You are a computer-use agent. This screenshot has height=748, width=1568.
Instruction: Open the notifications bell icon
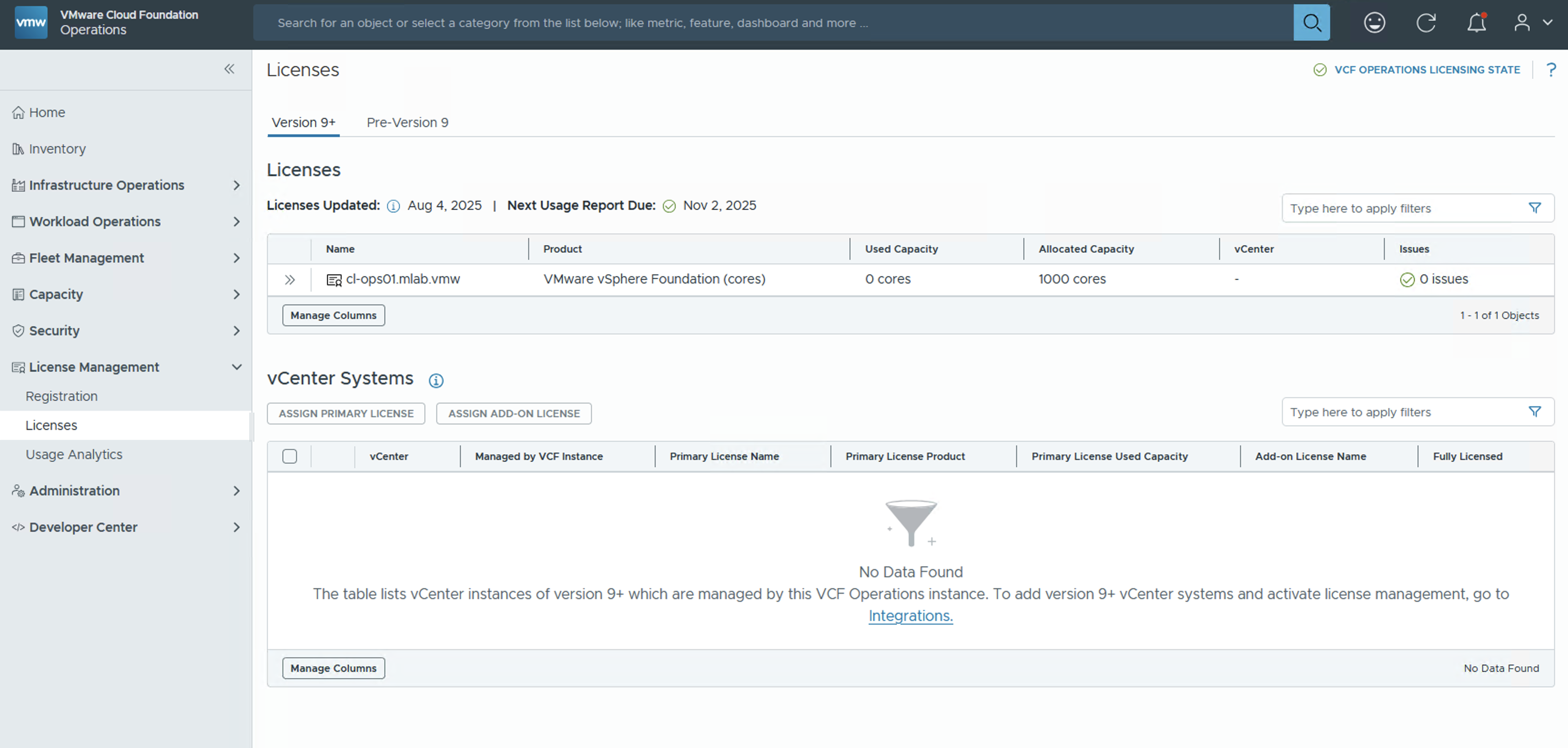[x=1476, y=22]
